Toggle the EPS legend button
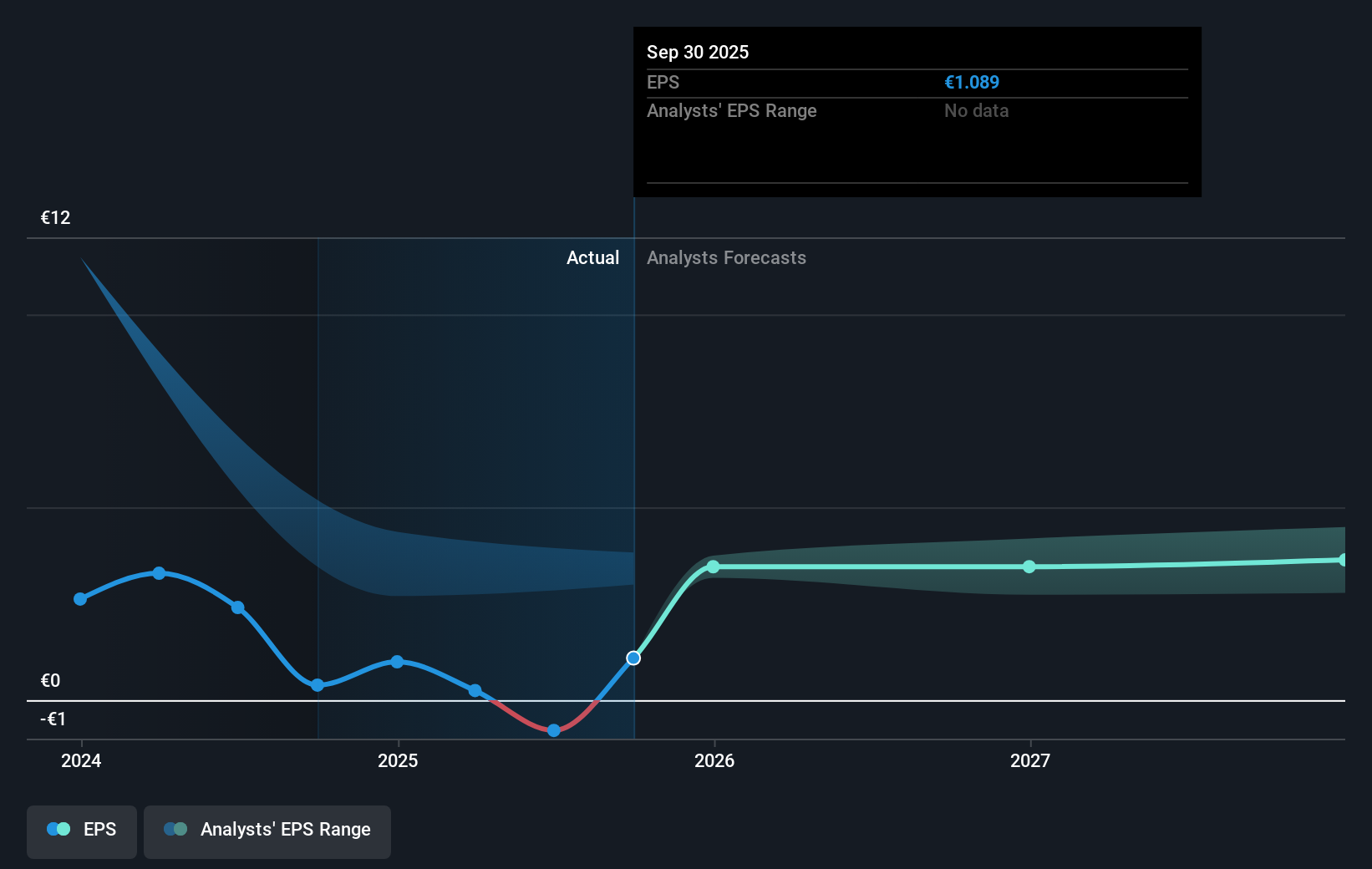This screenshot has height=869, width=1372. pyautogui.click(x=82, y=831)
